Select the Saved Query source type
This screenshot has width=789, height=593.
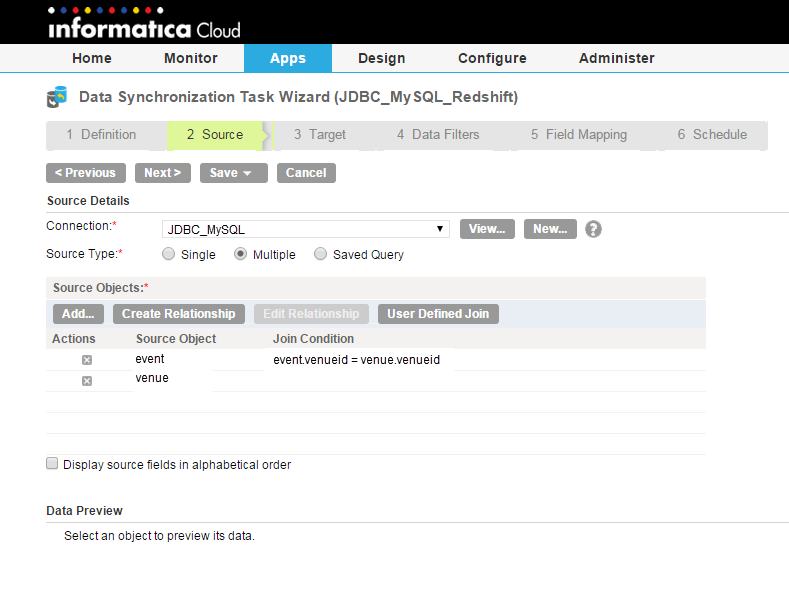click(x=321, y=254)
